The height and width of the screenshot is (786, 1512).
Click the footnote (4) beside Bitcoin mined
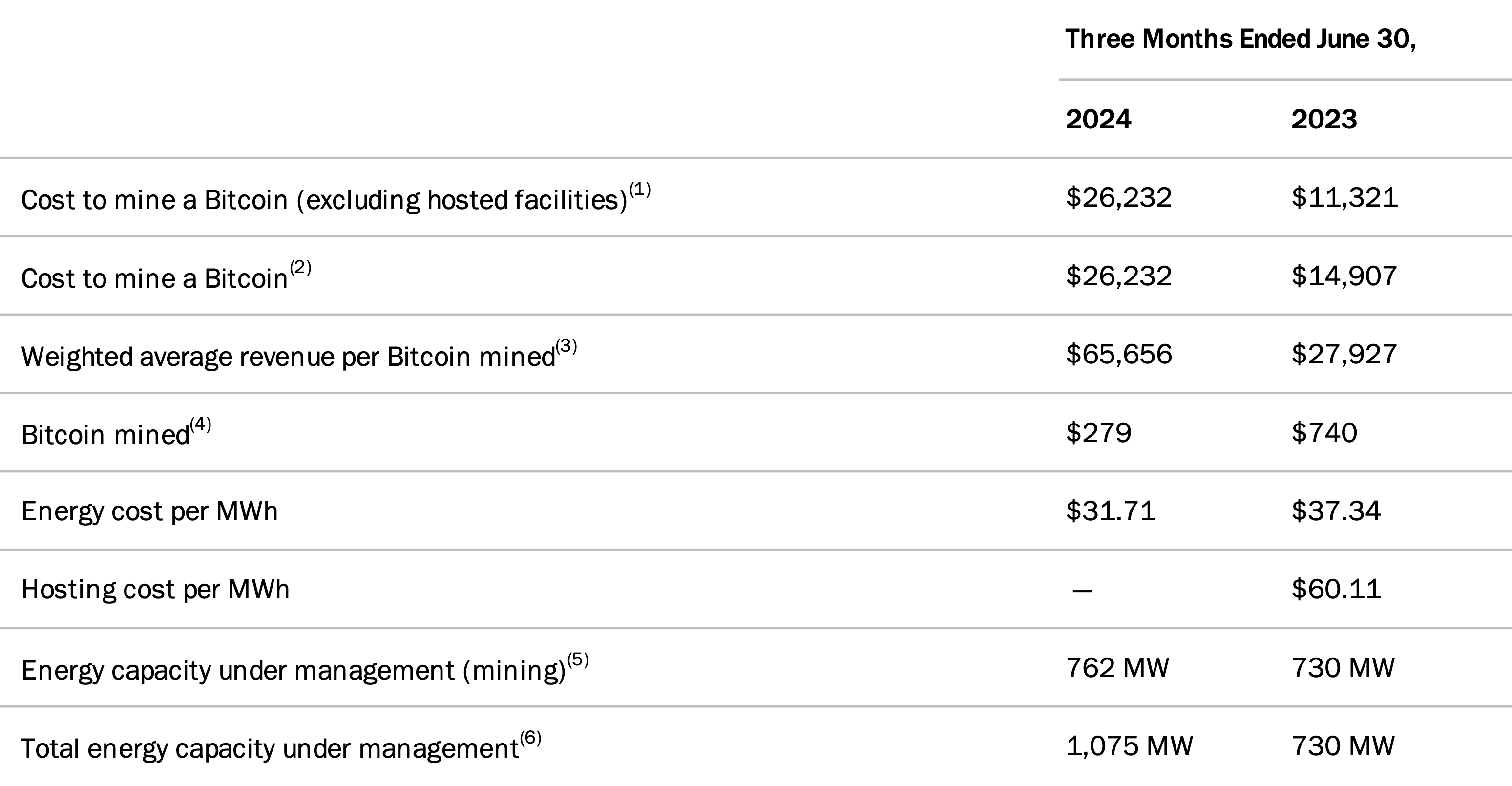tap(200, 425)
